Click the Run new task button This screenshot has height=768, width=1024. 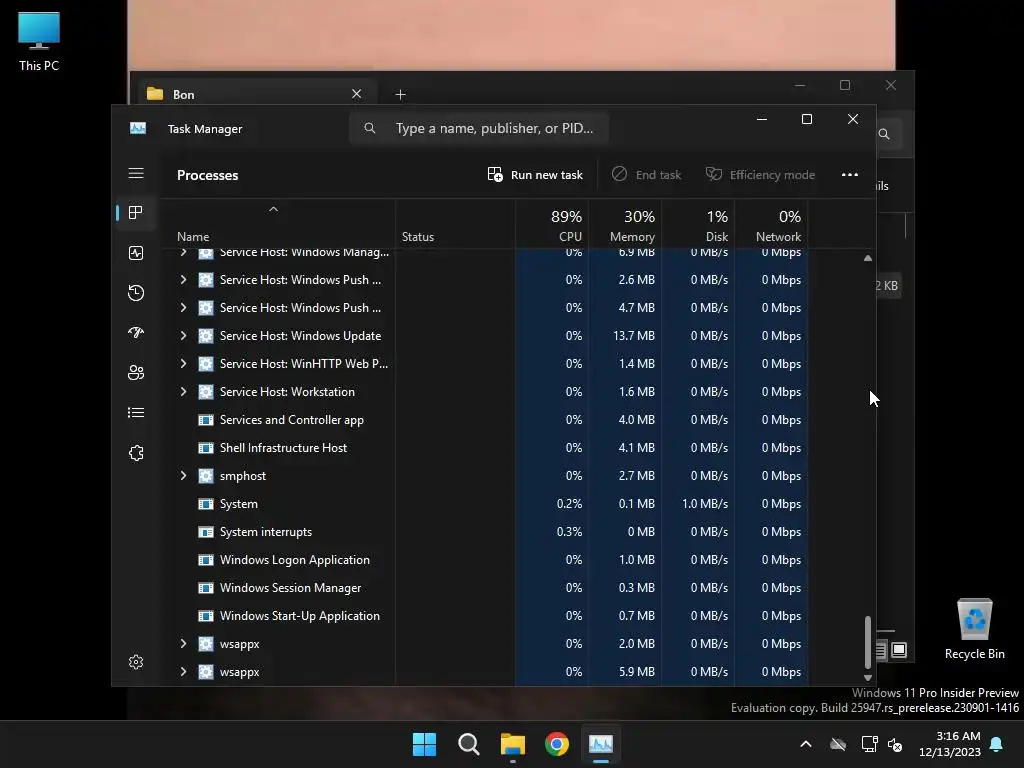pos(535,174)
